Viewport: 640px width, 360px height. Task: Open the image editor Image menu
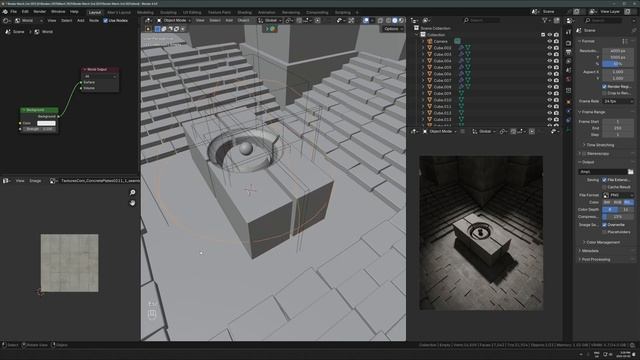click(35, 180)
